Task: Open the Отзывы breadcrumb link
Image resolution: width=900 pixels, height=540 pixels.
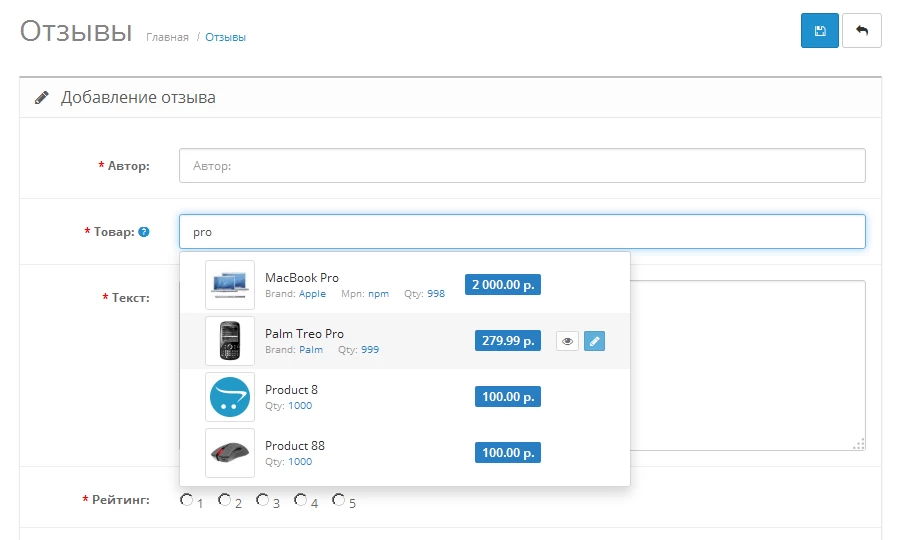Action: [x=225, y=37]
